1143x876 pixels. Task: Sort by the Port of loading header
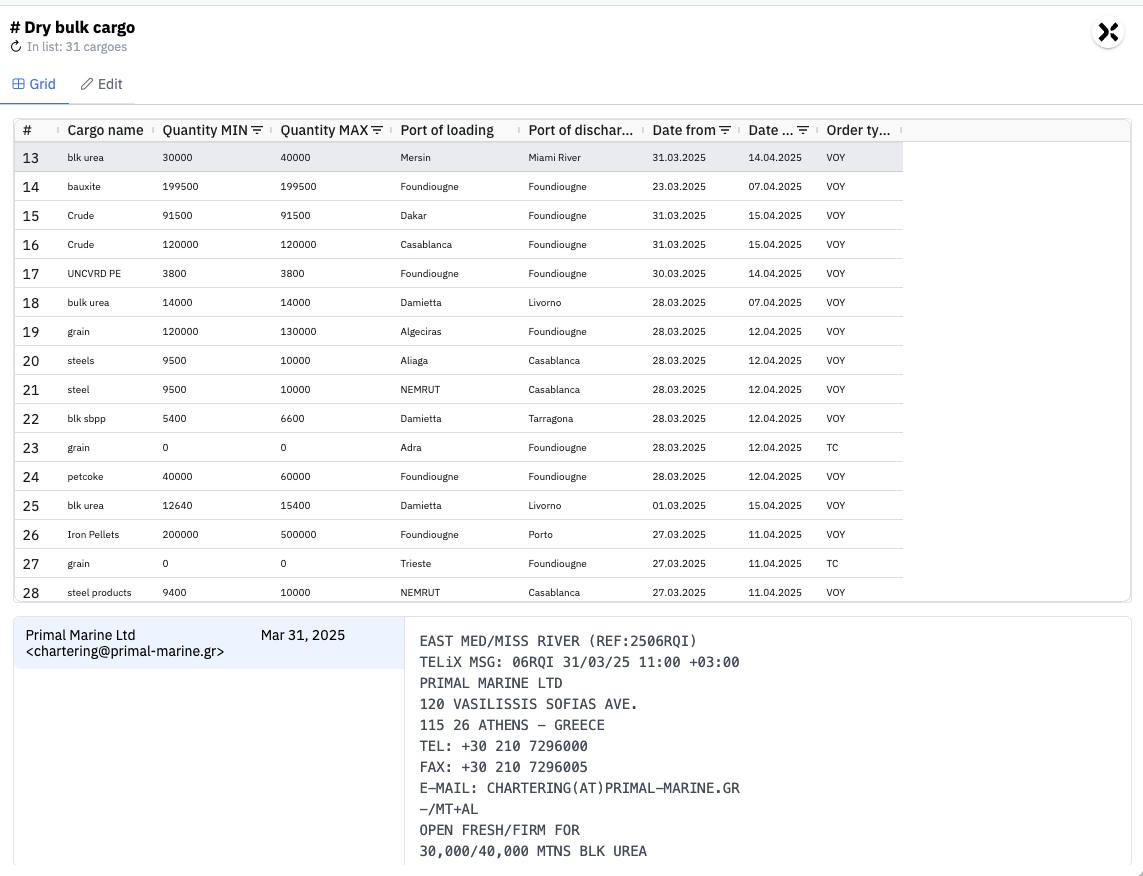click(x=447, y=130)
